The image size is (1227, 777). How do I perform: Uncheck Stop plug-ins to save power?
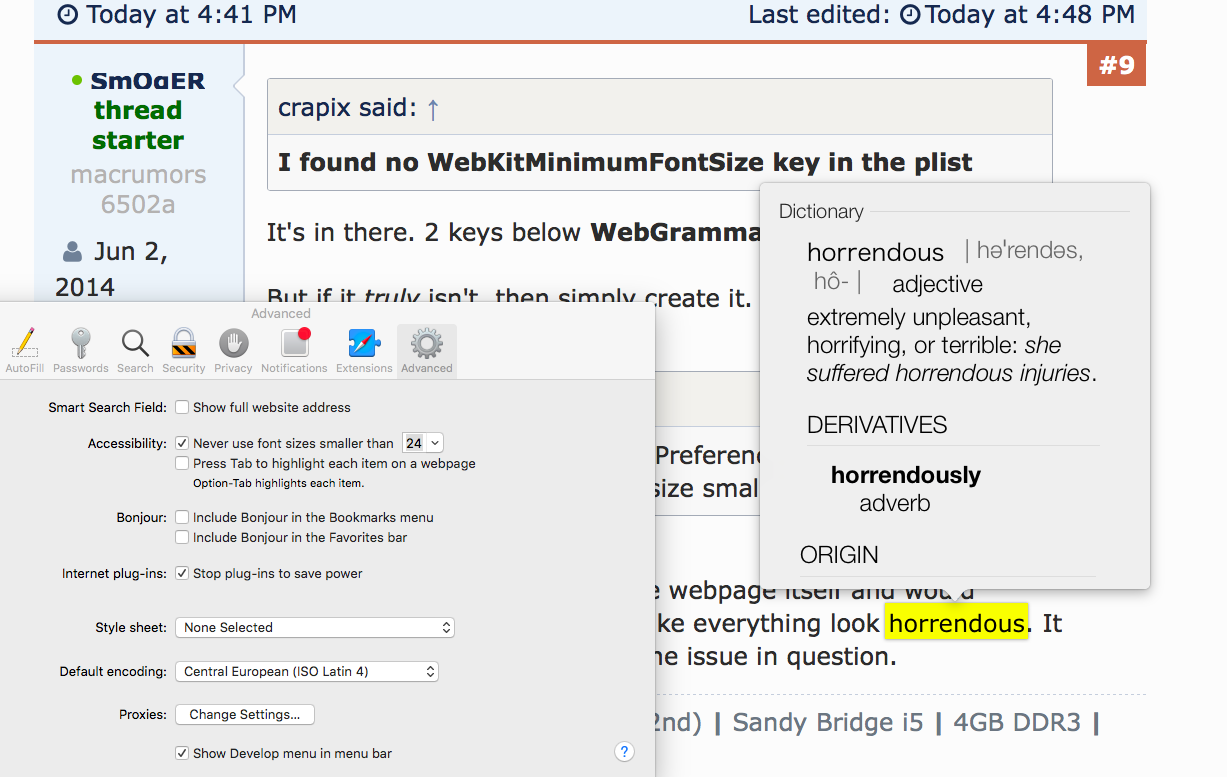(x=182, y=573)
